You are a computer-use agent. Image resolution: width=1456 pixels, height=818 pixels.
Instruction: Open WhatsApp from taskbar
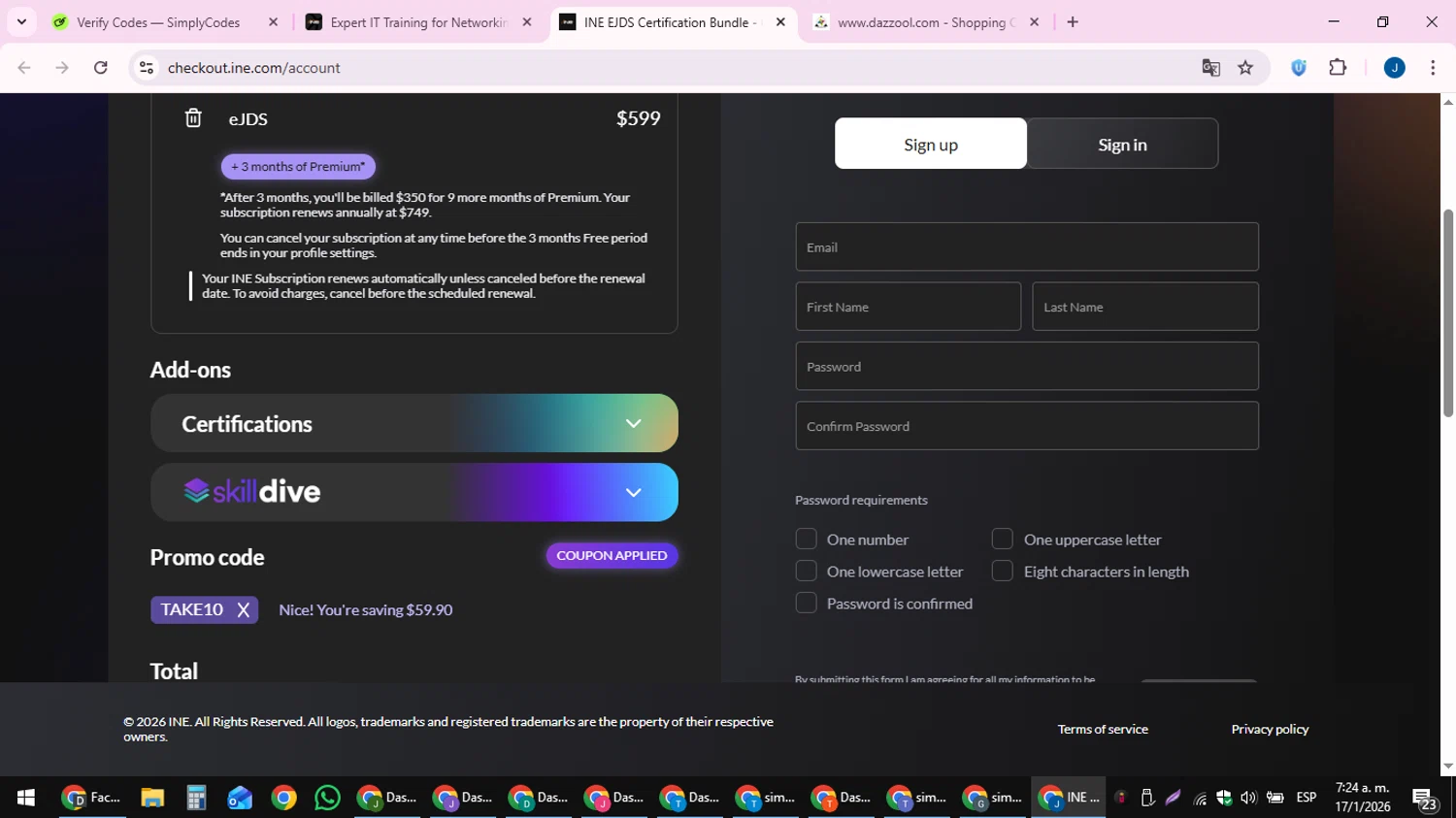click(x=327, y=798)
